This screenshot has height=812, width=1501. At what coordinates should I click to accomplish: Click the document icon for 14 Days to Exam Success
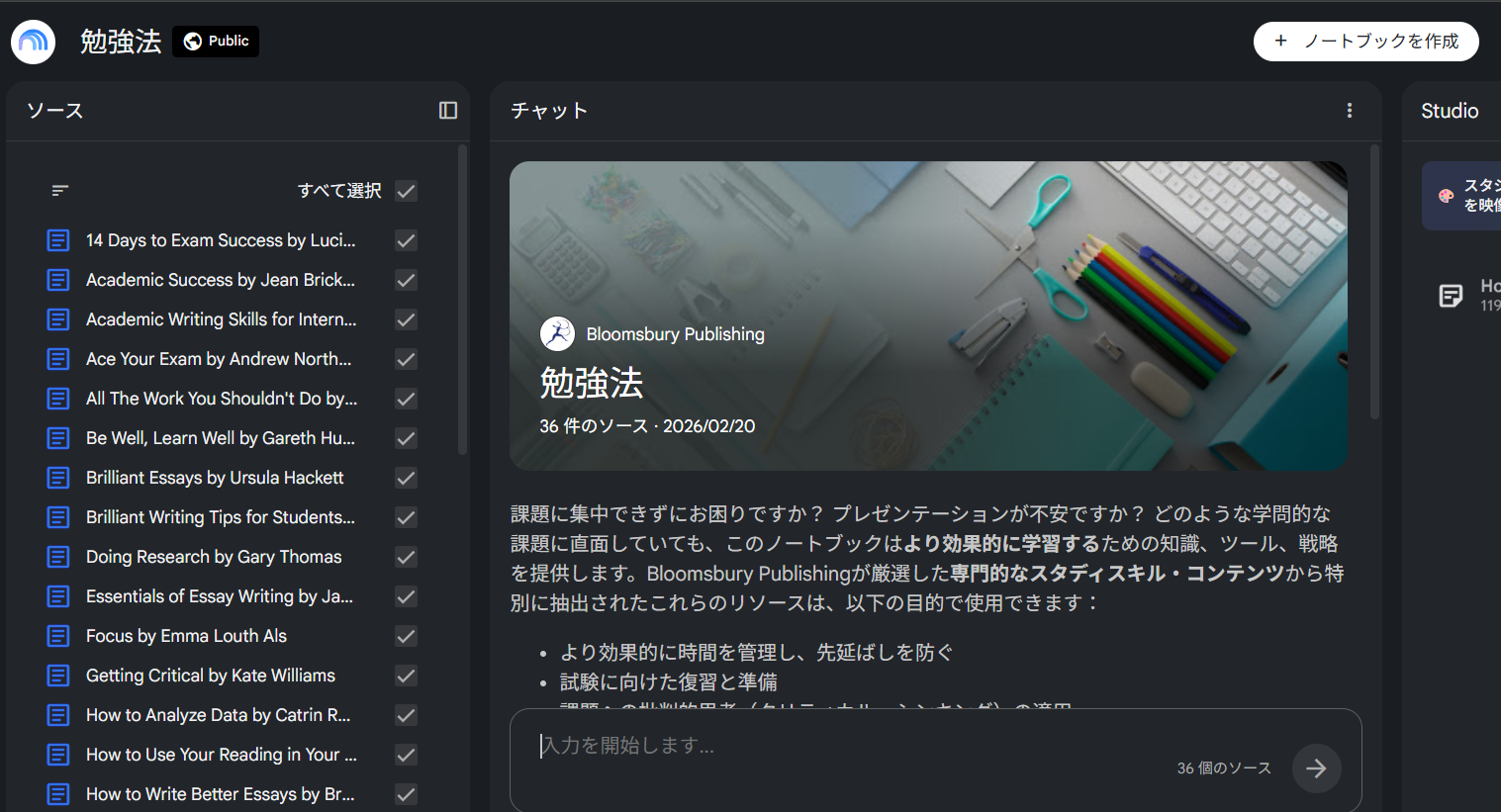tap(58, 240)
